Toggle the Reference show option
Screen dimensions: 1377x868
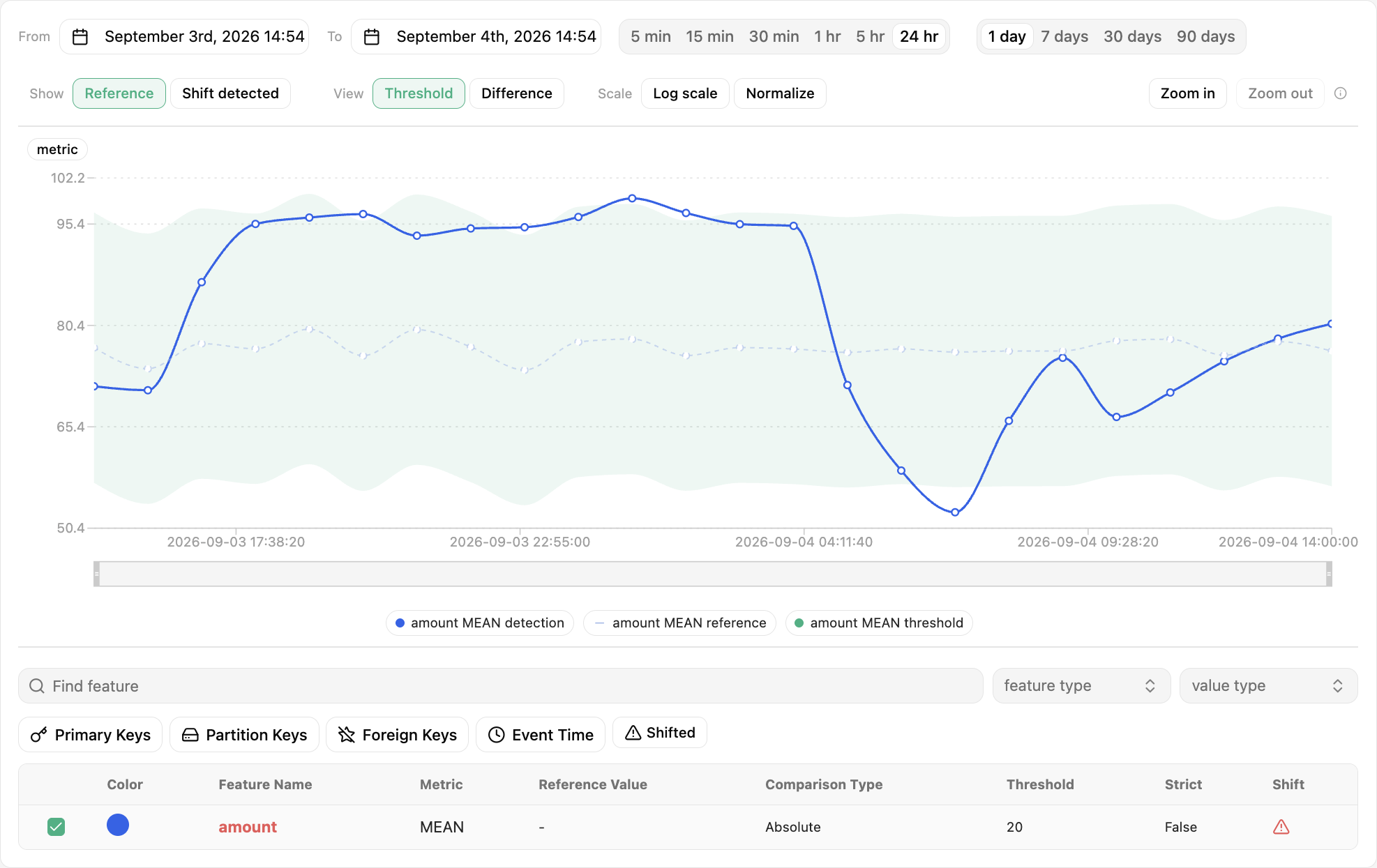(119, 93)
